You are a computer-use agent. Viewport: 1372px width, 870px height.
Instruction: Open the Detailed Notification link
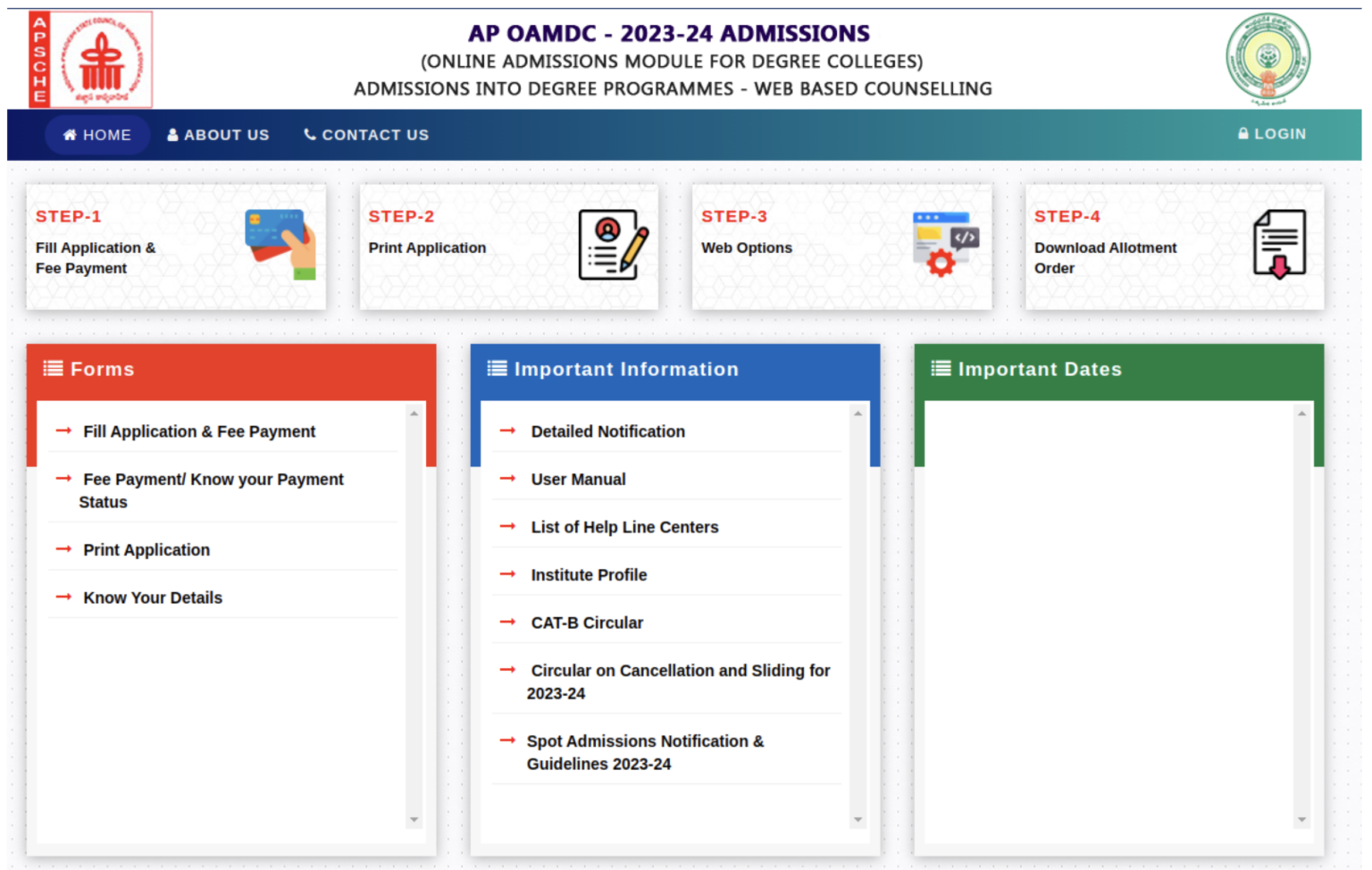608,431
